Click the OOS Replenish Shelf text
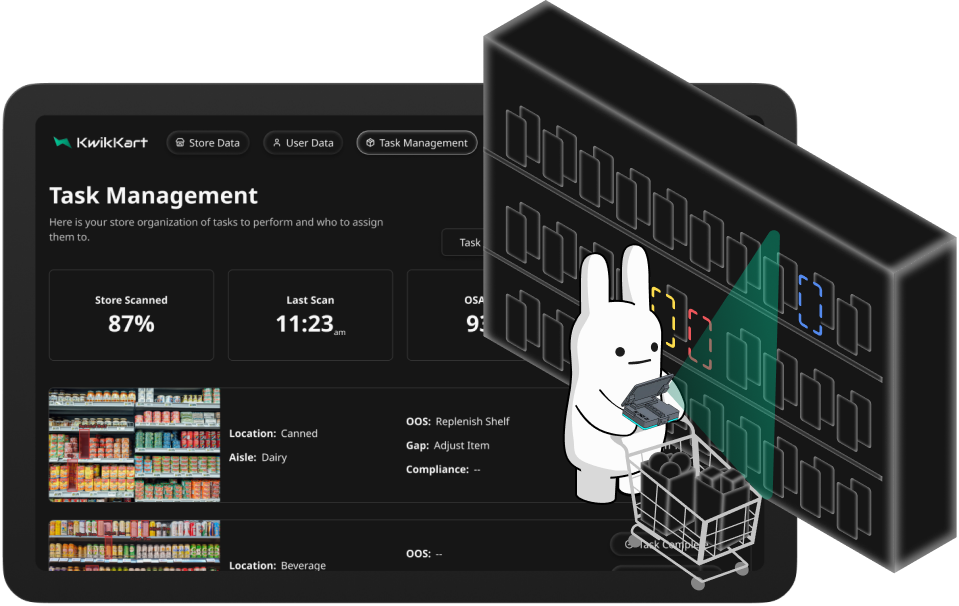The image size is (959, 606). click(x=458, y=422)
